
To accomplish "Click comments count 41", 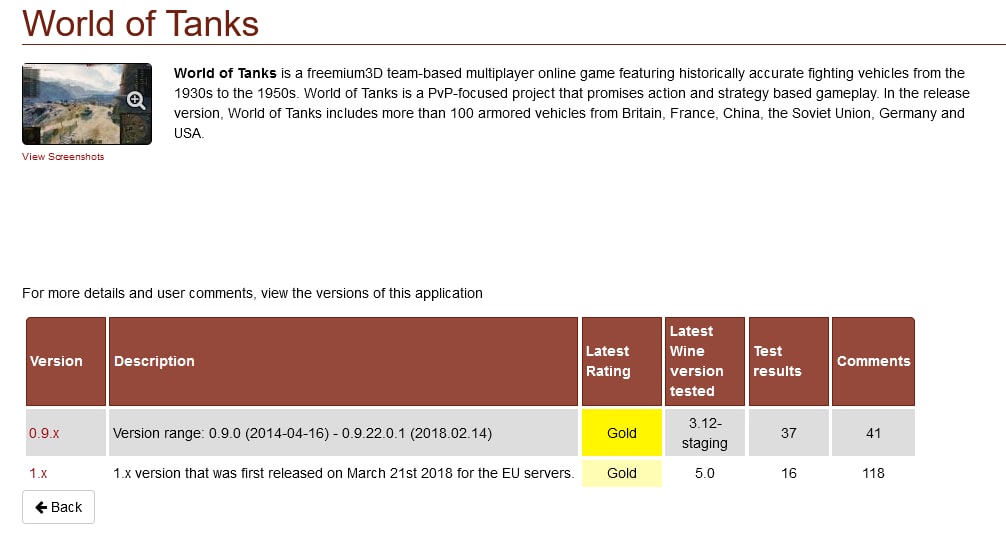I will point(873,433).
